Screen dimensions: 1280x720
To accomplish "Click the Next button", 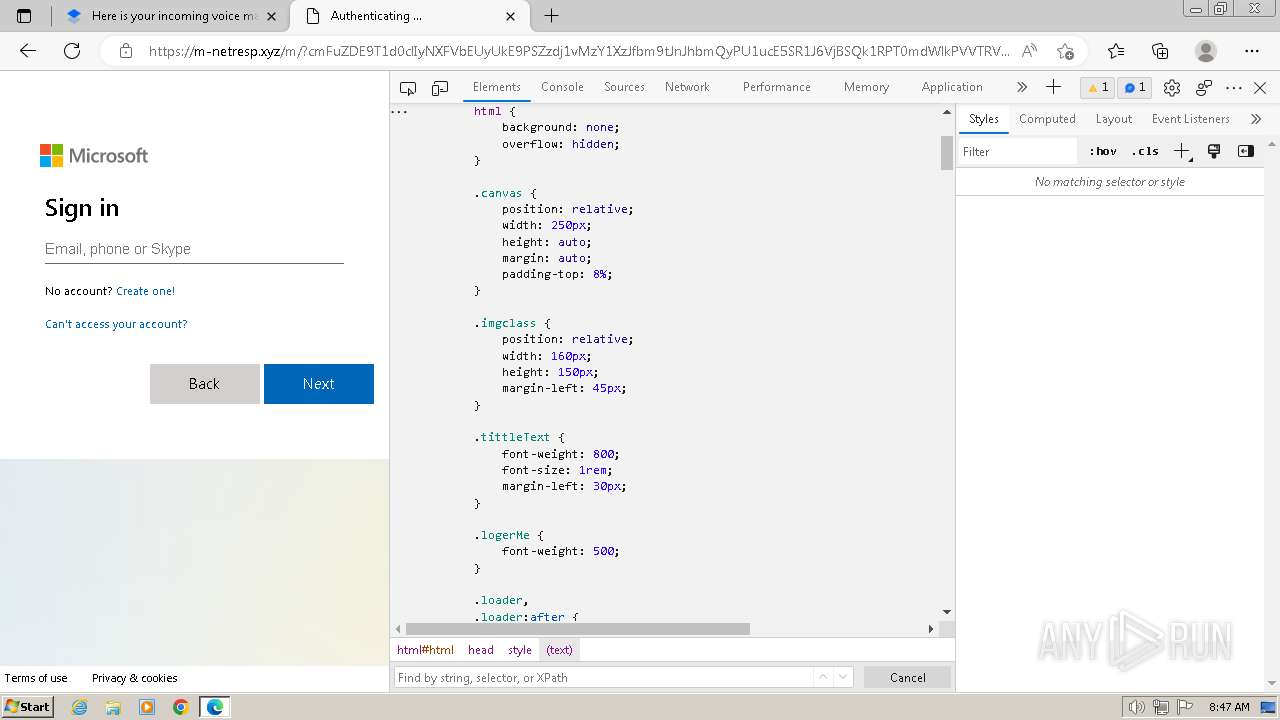I will [x=319, y=384].
